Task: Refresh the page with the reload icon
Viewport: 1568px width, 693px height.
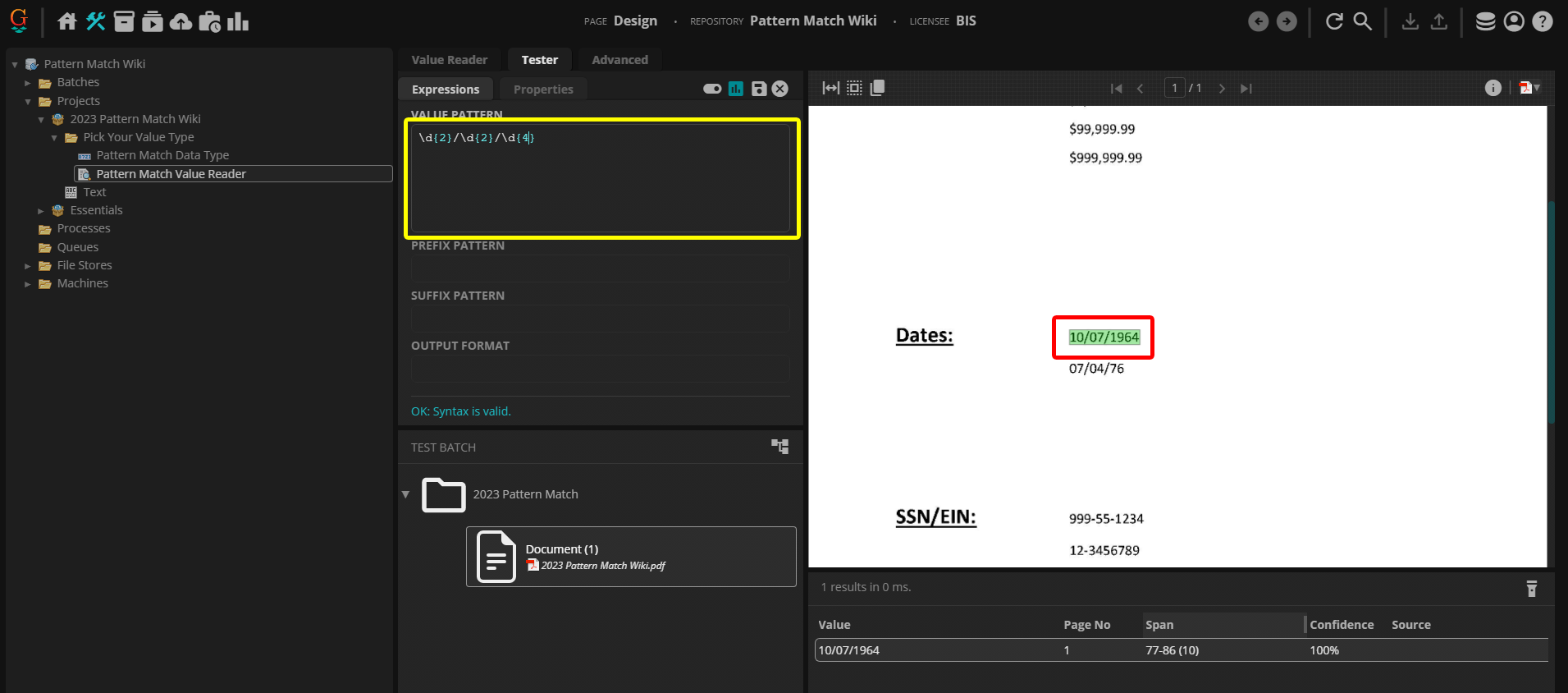Action: [1335, 21]
